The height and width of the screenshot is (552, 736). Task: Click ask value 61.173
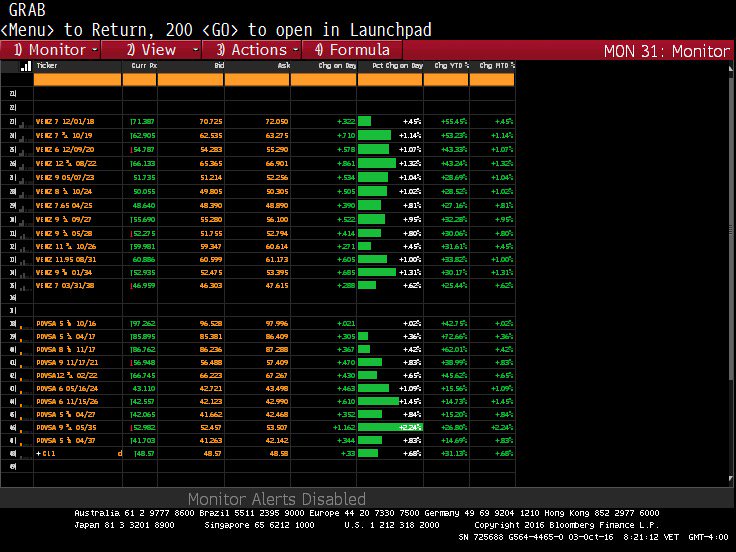276,260
